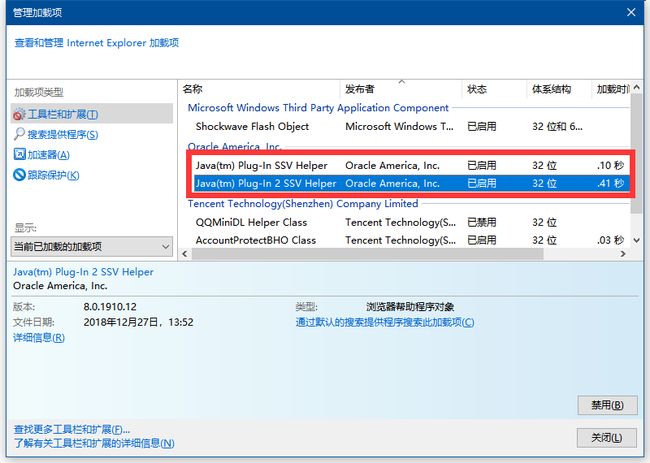
Task: Open 加速器(A) add-on type
Action: click(49, 155)
